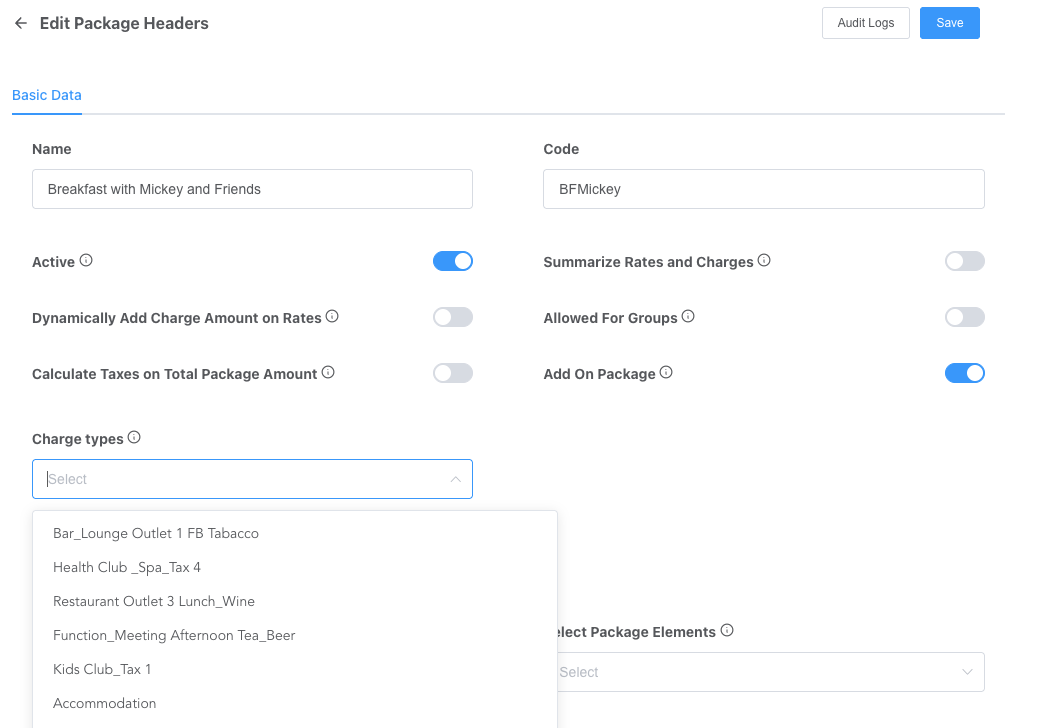Enable the Allowed For Groups toggle
This screenshot has height=728, width=1042.
pyautogui.click(x=964, y=317)
